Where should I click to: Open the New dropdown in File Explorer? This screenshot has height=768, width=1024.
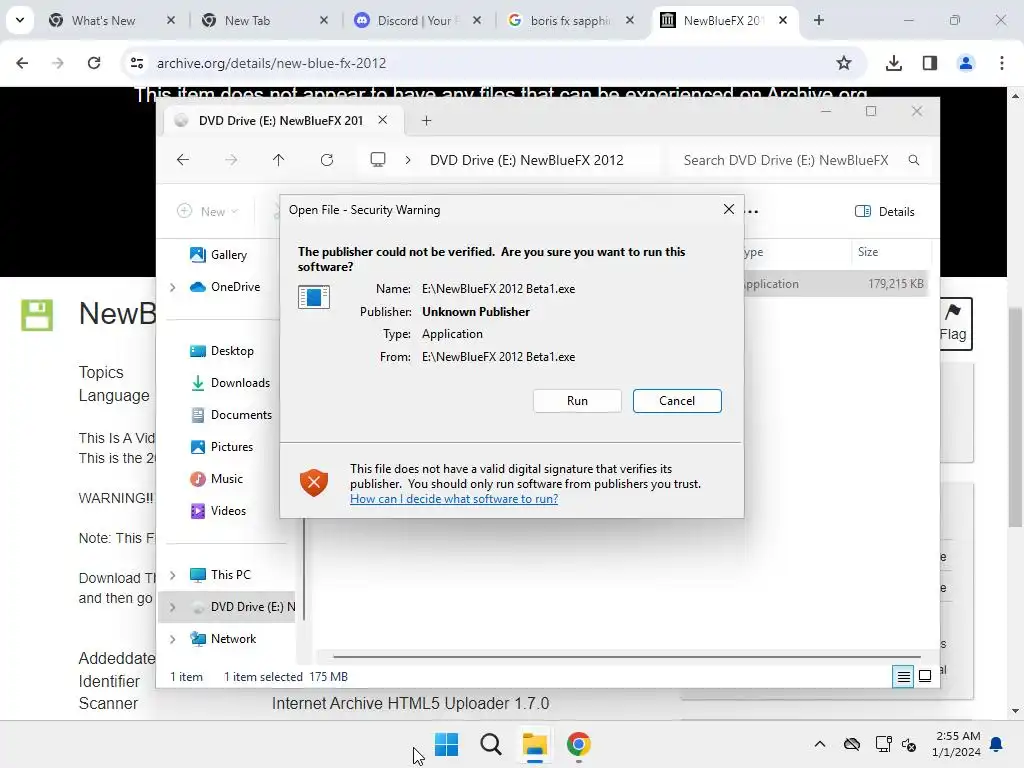coord(208,212)
